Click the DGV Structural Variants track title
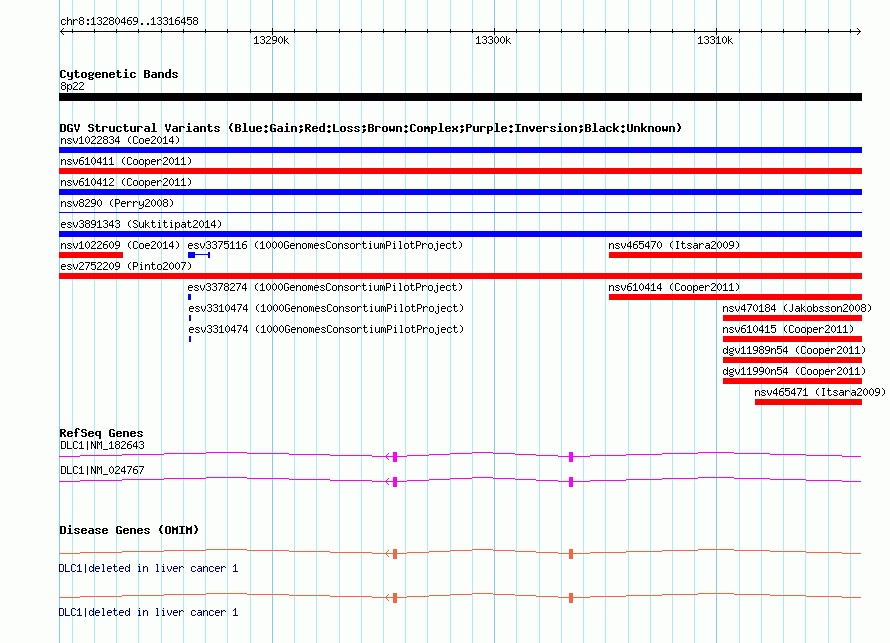This screenshot has width=890, height=643. point(370,128)
